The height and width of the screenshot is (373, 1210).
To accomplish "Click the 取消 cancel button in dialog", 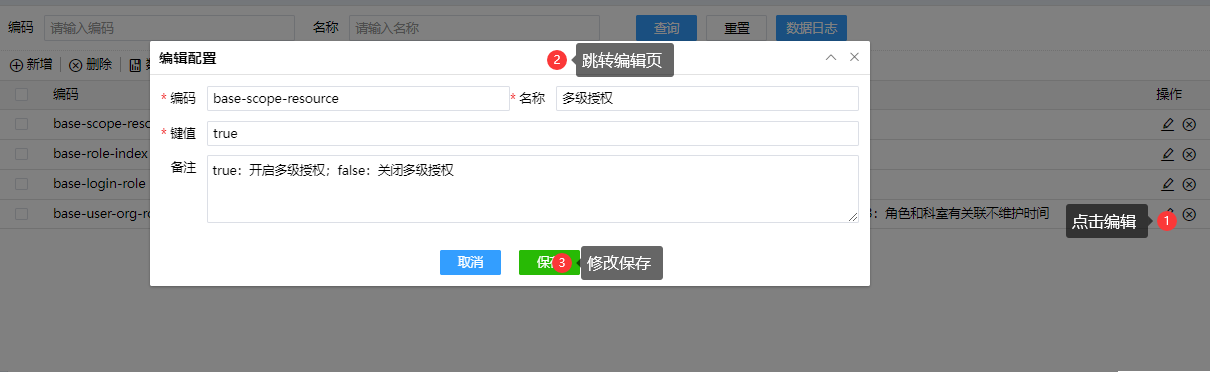I will tap(470, 262).
